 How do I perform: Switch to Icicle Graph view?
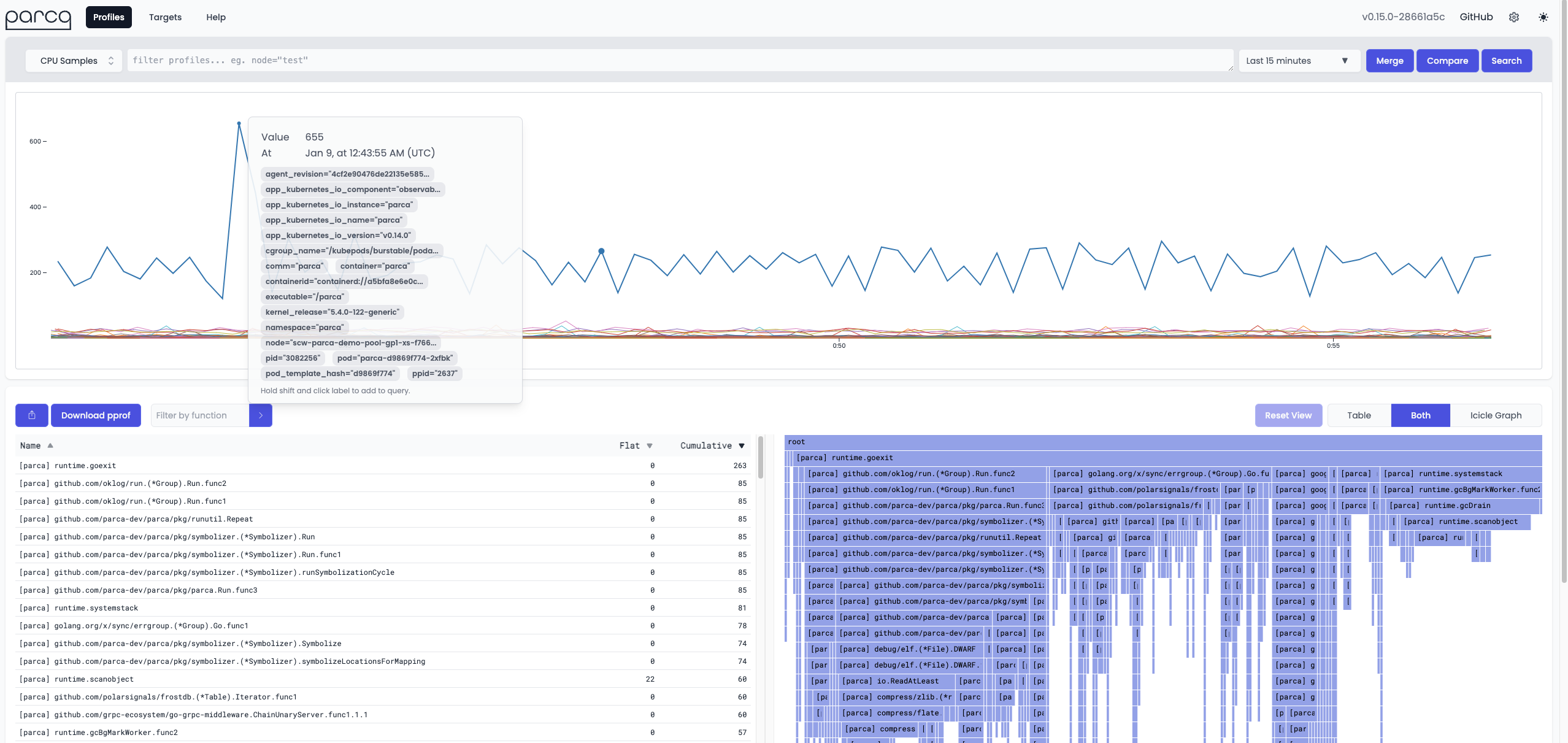(1496, 415)
